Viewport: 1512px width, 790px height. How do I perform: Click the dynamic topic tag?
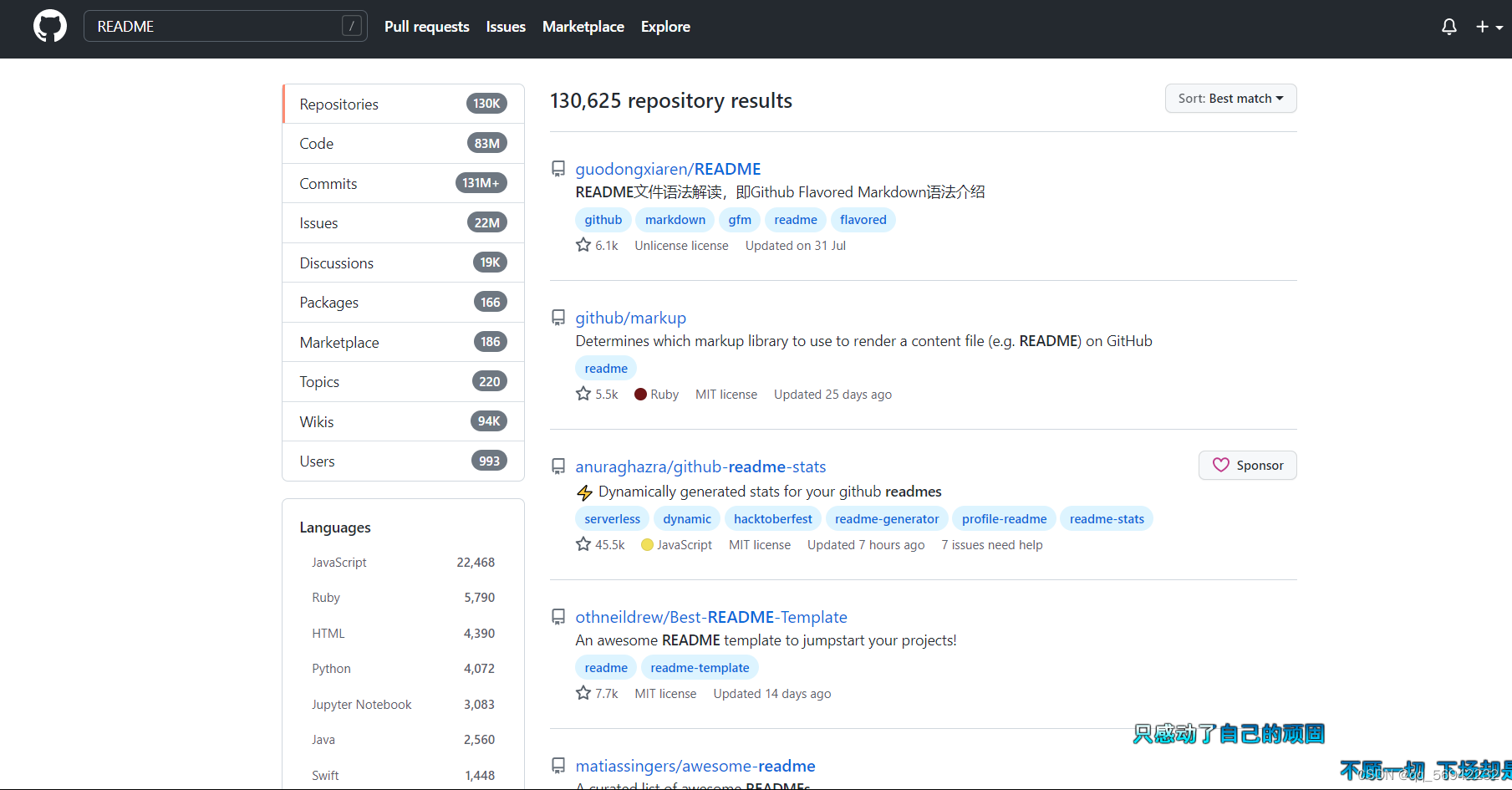[x=687, y=519]
